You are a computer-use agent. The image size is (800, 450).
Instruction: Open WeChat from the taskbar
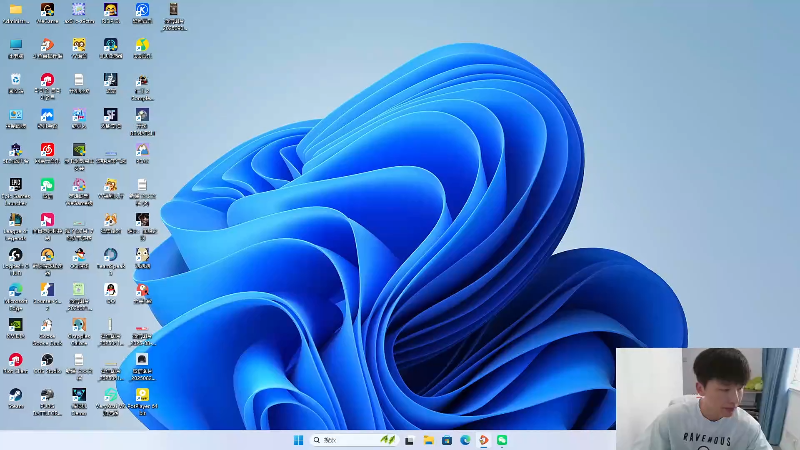(x=502, y=440)
